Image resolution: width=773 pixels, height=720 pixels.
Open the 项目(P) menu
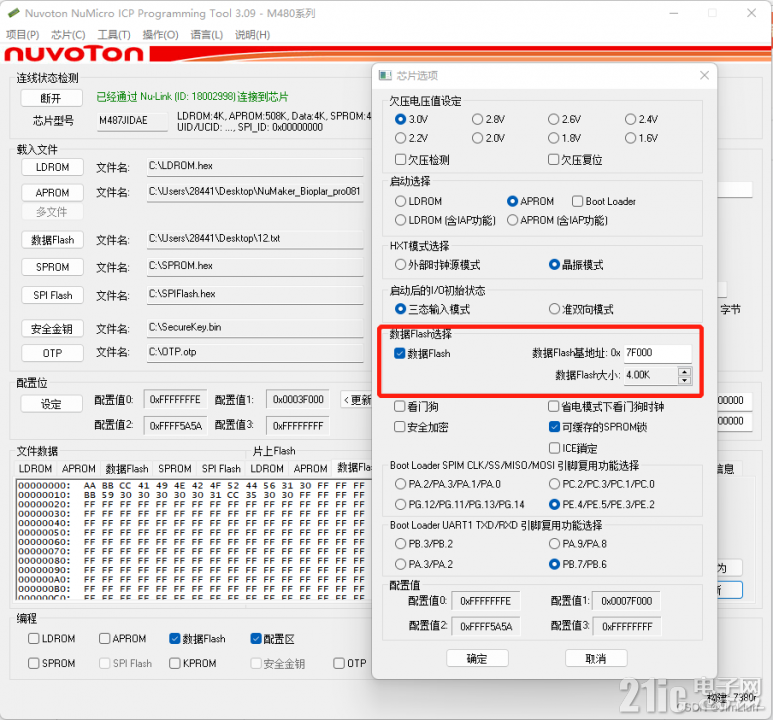(x=22, y=35)
